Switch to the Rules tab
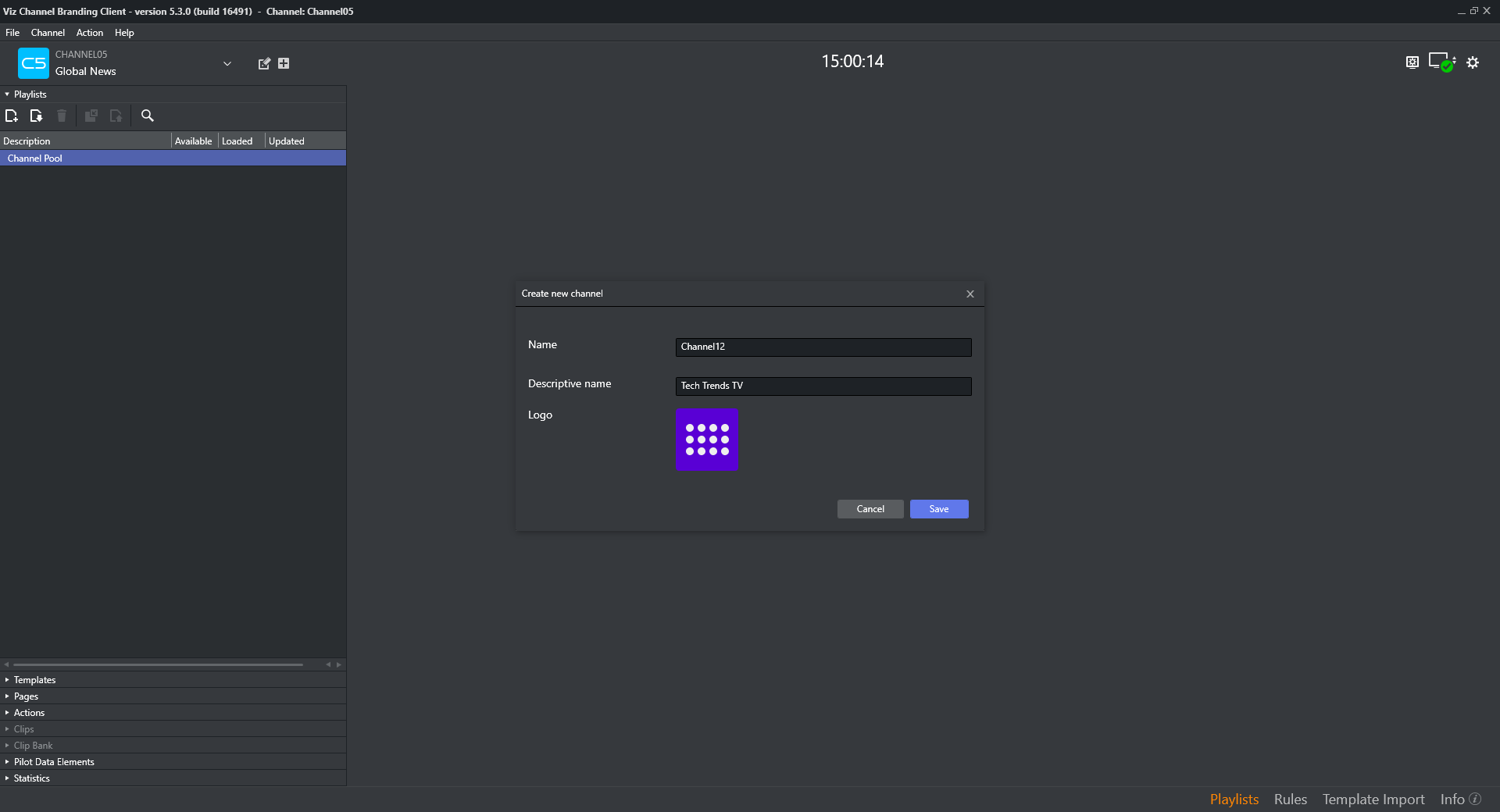Viewport: 1500px width, 812px height. coord(1290,800)
